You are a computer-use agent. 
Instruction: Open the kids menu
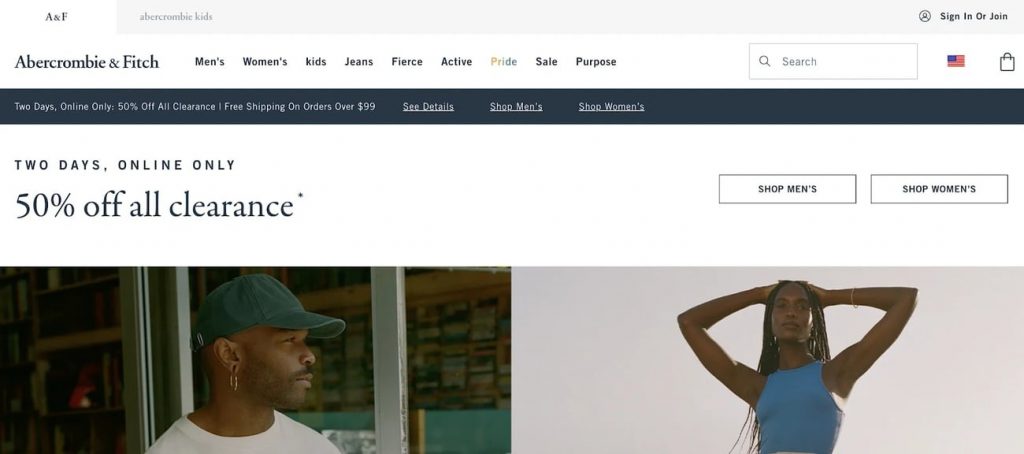pos(315,61)
